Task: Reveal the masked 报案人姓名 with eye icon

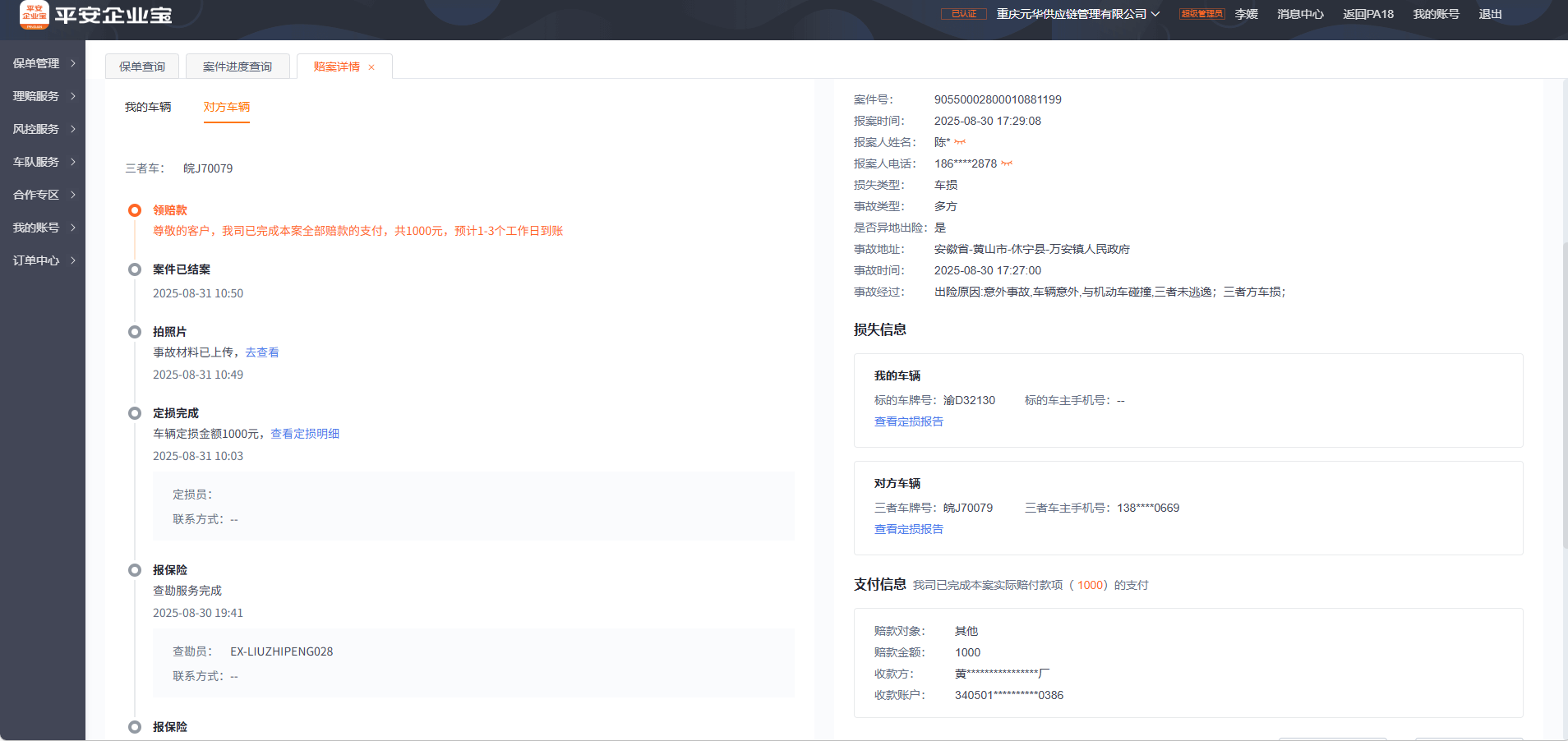Action: pyautogui.click(x=960, y=143)
